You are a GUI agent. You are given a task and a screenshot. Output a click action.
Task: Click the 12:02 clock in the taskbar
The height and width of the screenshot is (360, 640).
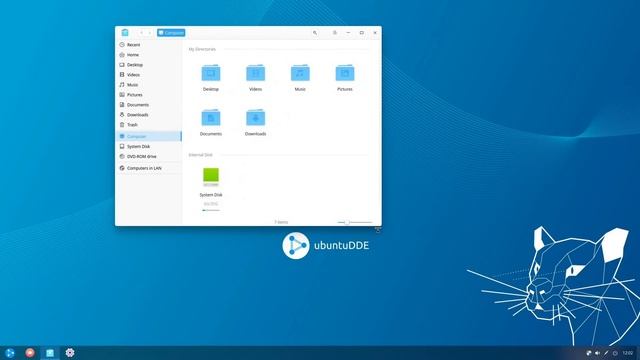click(x=628, y=353)
